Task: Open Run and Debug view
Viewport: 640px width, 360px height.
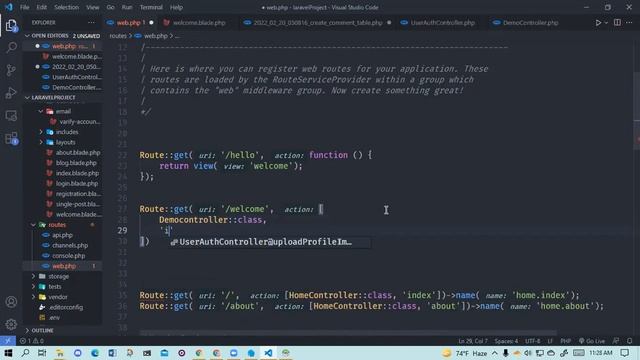Action: (x=11, y=93)
